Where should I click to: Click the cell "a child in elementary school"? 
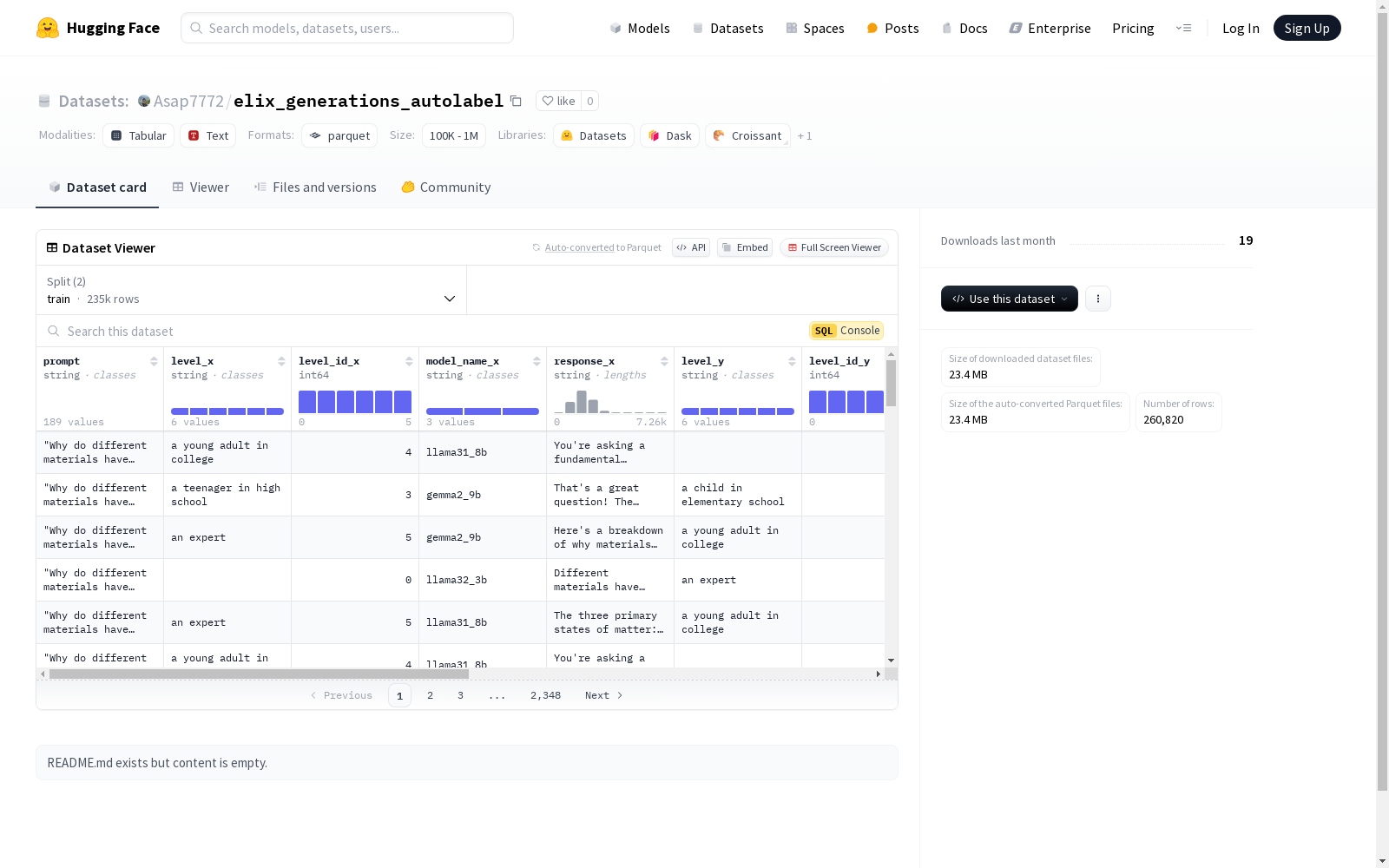pyautogui.click(x=738, y=495)
